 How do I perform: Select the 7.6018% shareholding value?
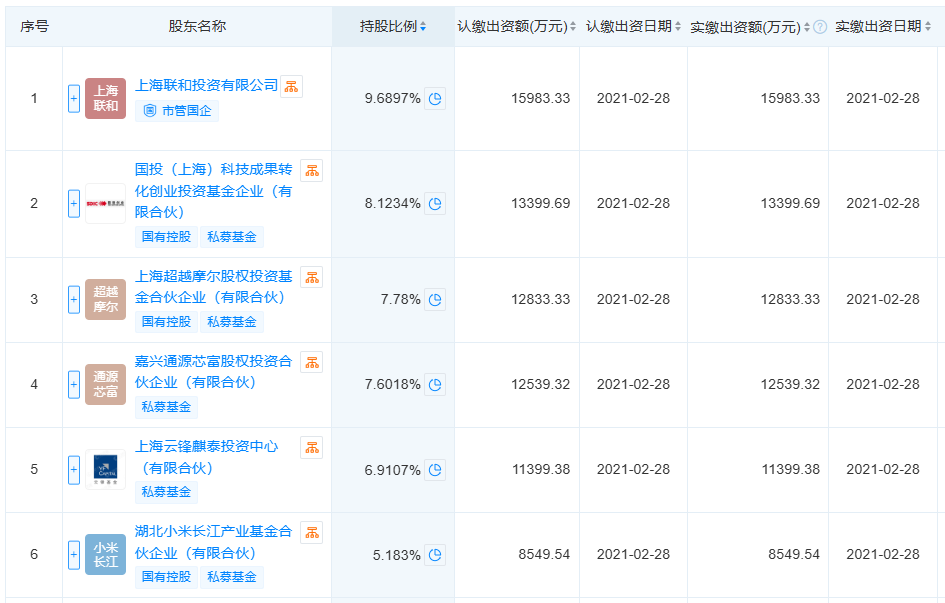392,384
